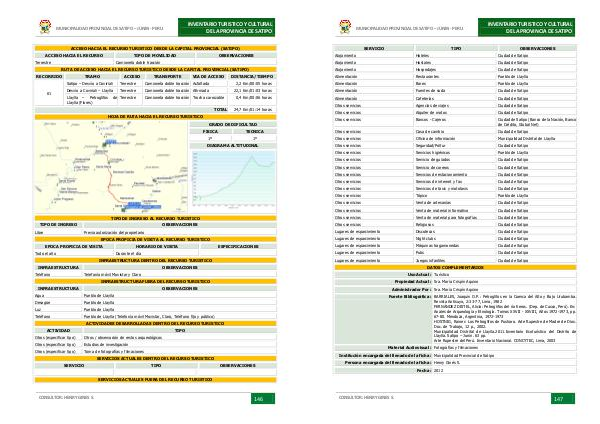
Task: Click the green page number 146 box
Action: [263, 398]
